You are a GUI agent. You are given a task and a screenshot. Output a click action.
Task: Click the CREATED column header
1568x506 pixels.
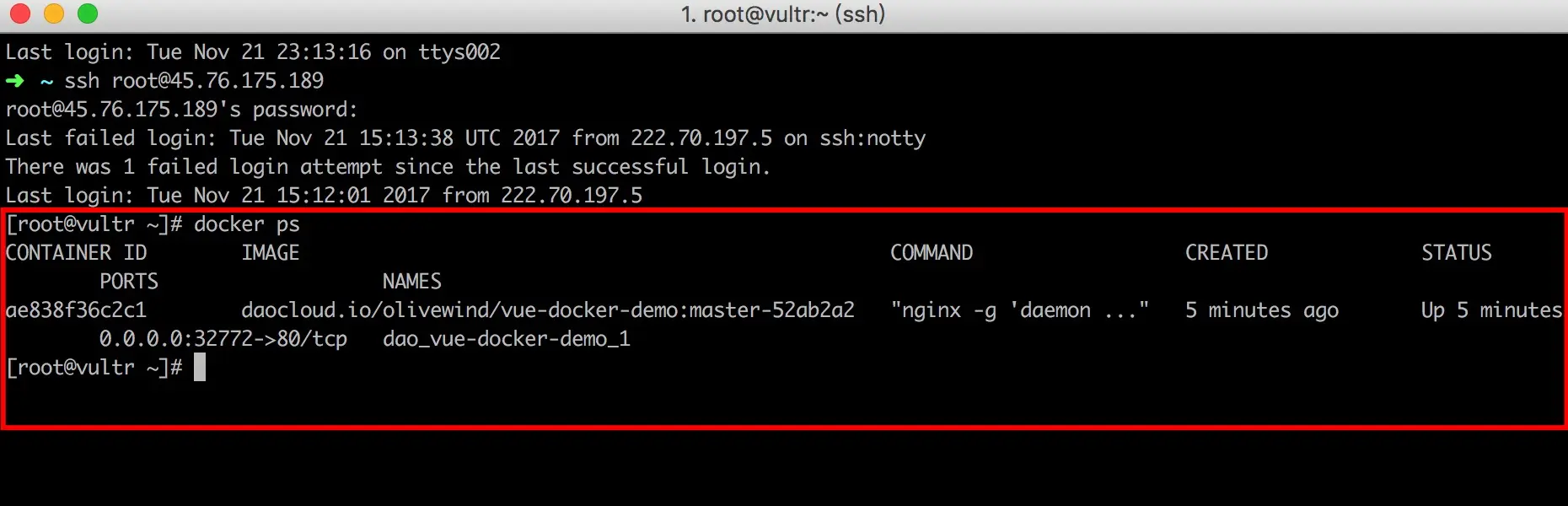(1227, 253)
